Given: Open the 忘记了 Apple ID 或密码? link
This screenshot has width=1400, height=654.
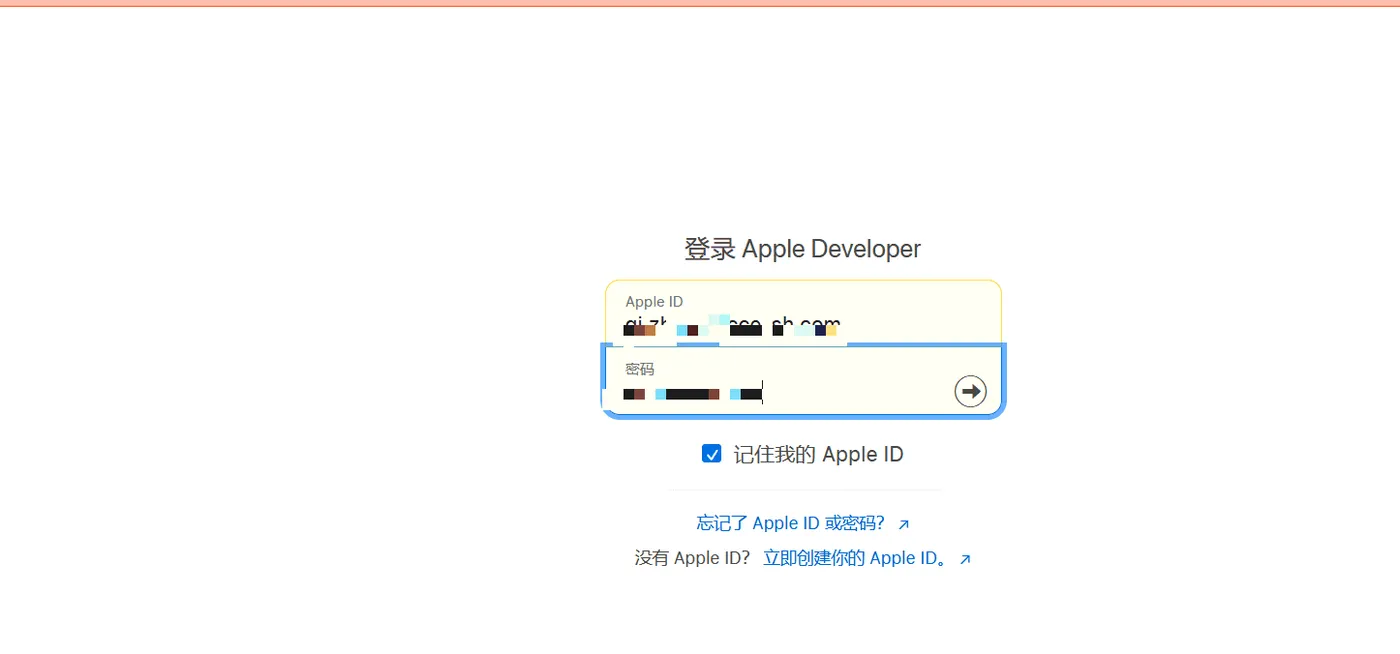Looking at the screenshot, I should pyautogui.click(x=803, y=523).
